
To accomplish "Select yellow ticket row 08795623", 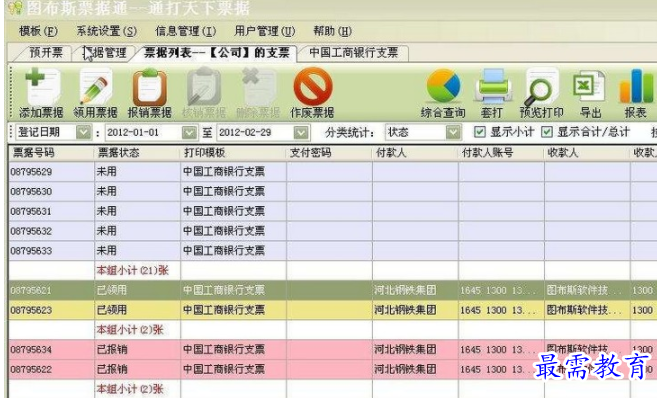I will coord(333,310).
